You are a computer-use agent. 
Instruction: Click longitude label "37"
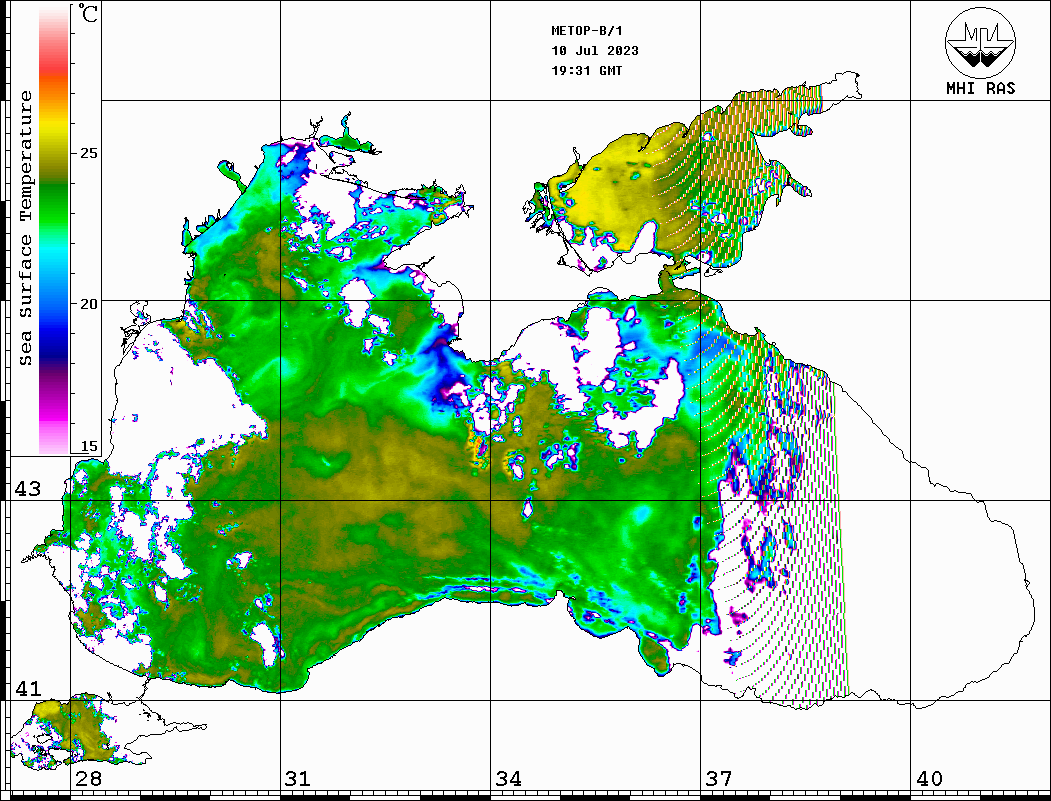(719, 779)
